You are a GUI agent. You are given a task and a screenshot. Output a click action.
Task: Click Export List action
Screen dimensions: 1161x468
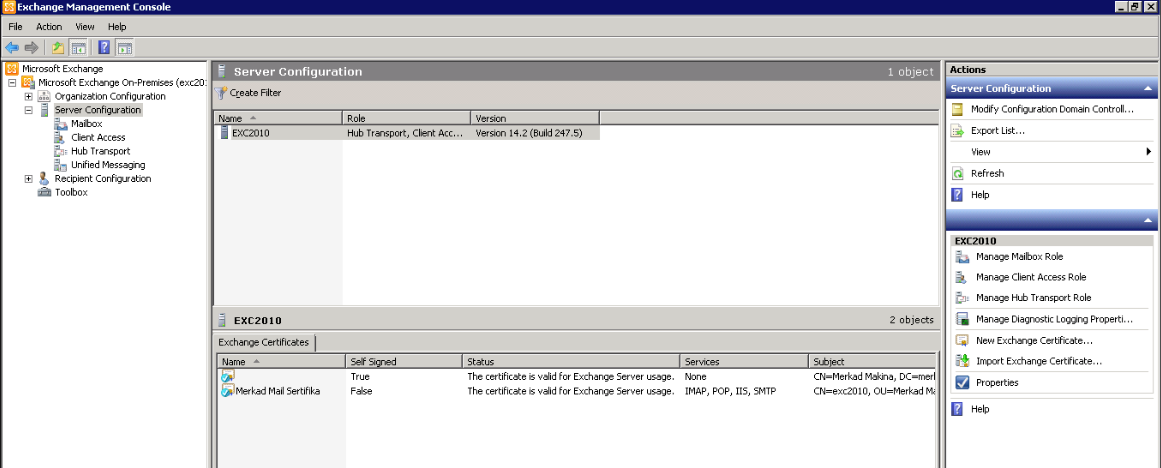click(997, 130)
